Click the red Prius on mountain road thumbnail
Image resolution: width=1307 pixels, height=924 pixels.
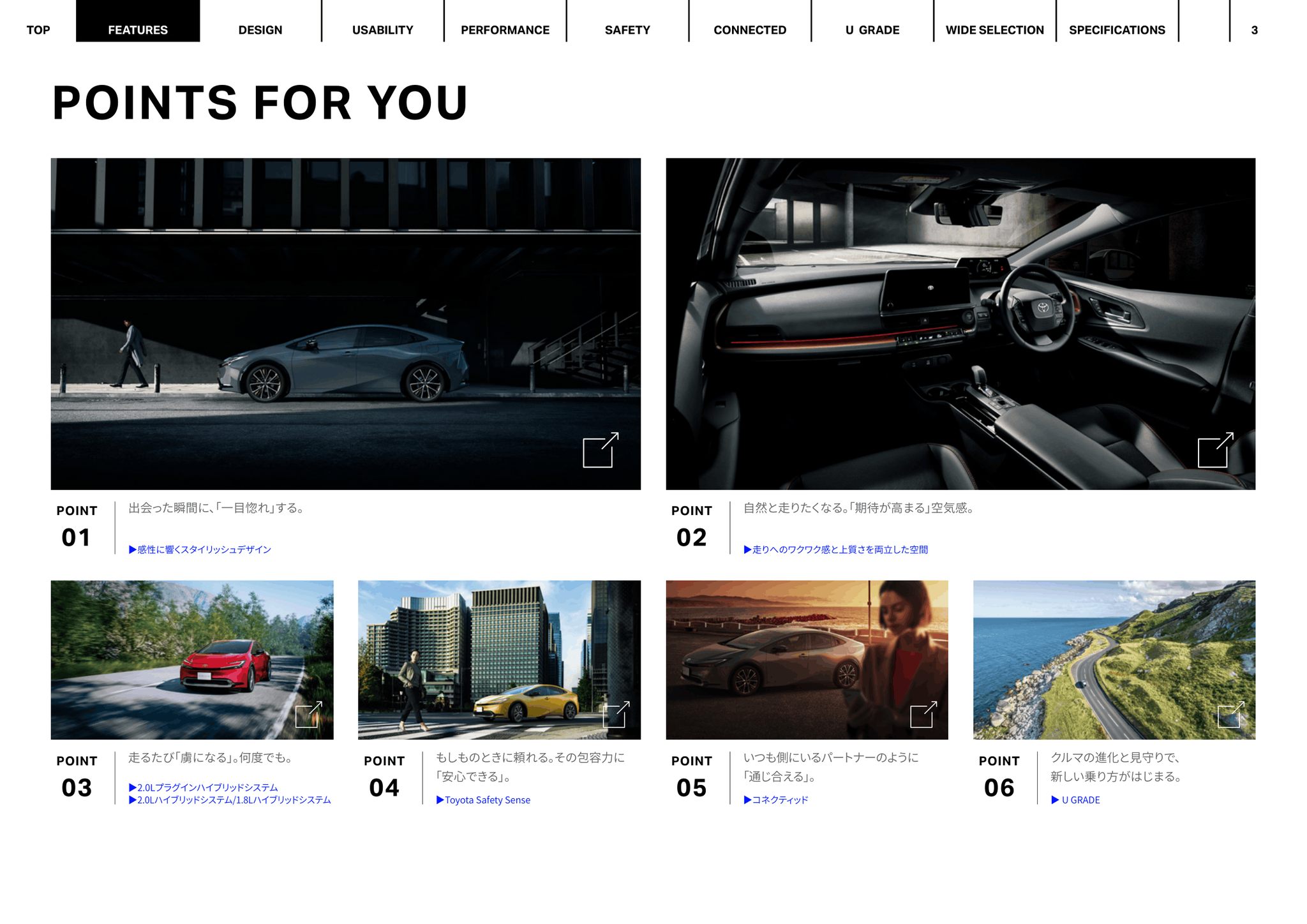point(192,660)
